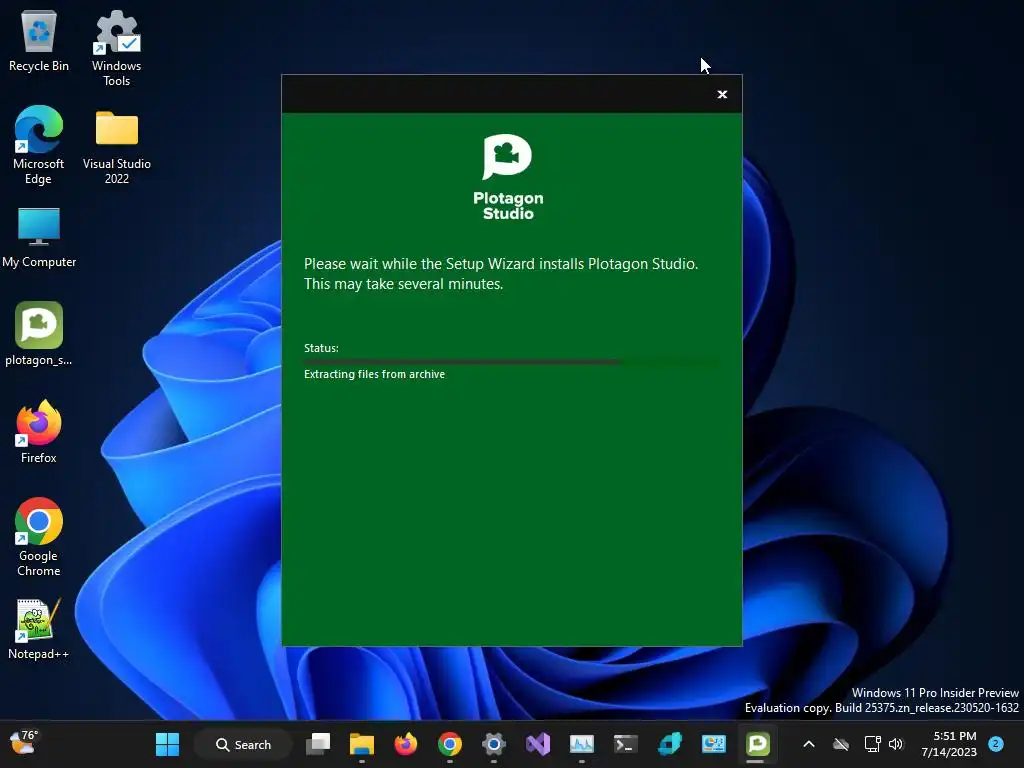Select Visual Studio 2022 folder icon
Screen dimensions: 1024x768
click(116, 146)
